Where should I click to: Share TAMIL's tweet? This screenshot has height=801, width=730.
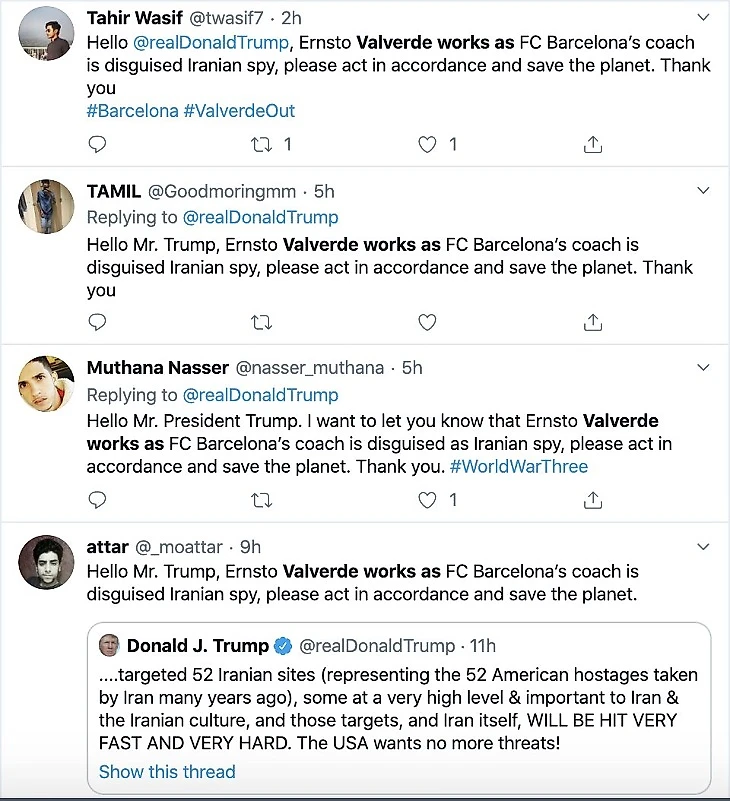tap(592, 322)
